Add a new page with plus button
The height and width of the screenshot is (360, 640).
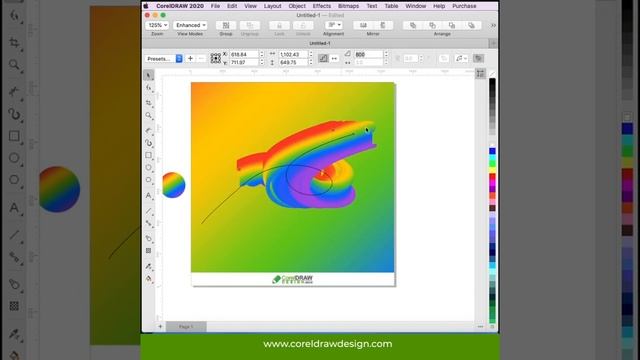click(160, 327)
